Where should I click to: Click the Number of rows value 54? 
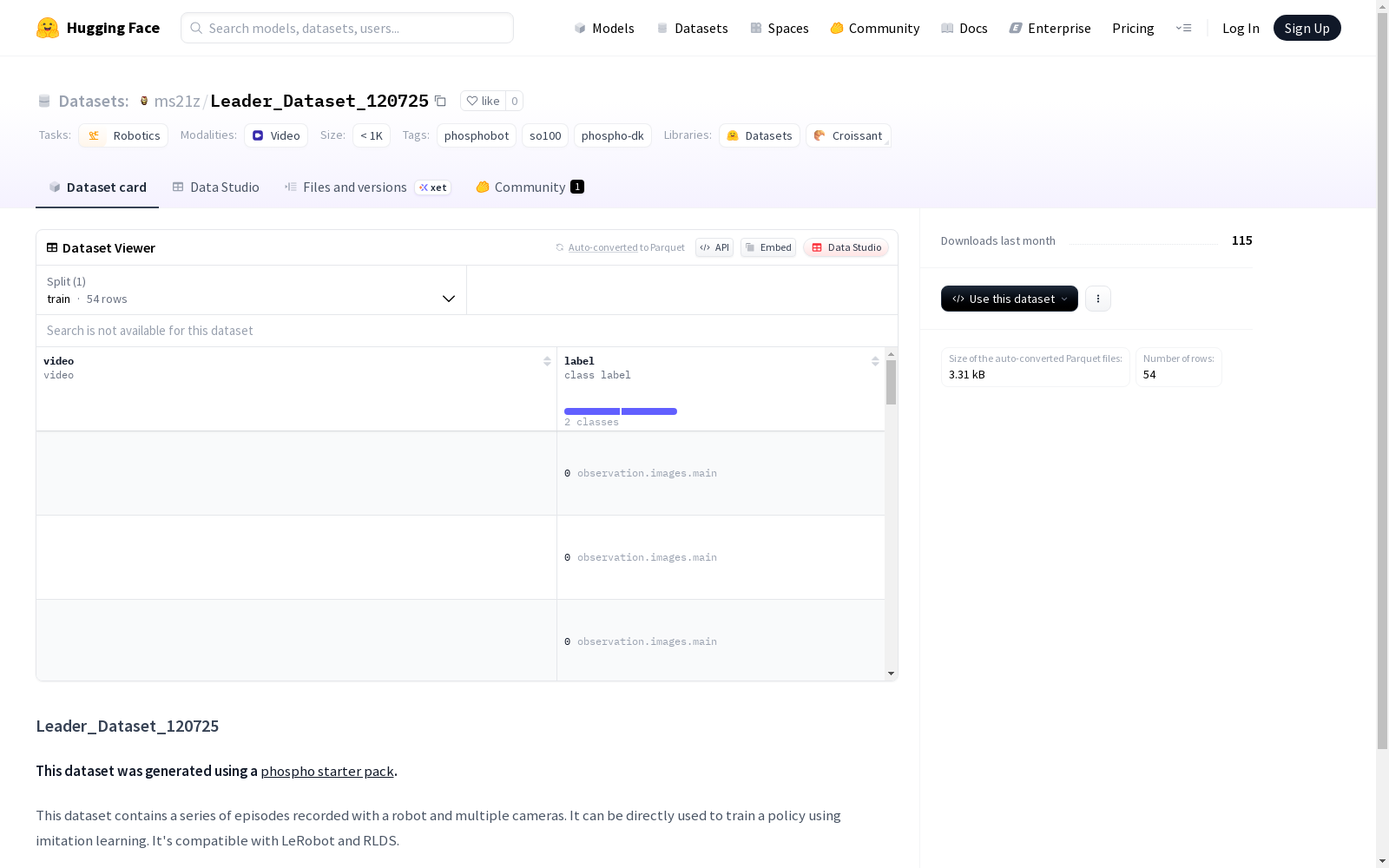[1149, 375]
